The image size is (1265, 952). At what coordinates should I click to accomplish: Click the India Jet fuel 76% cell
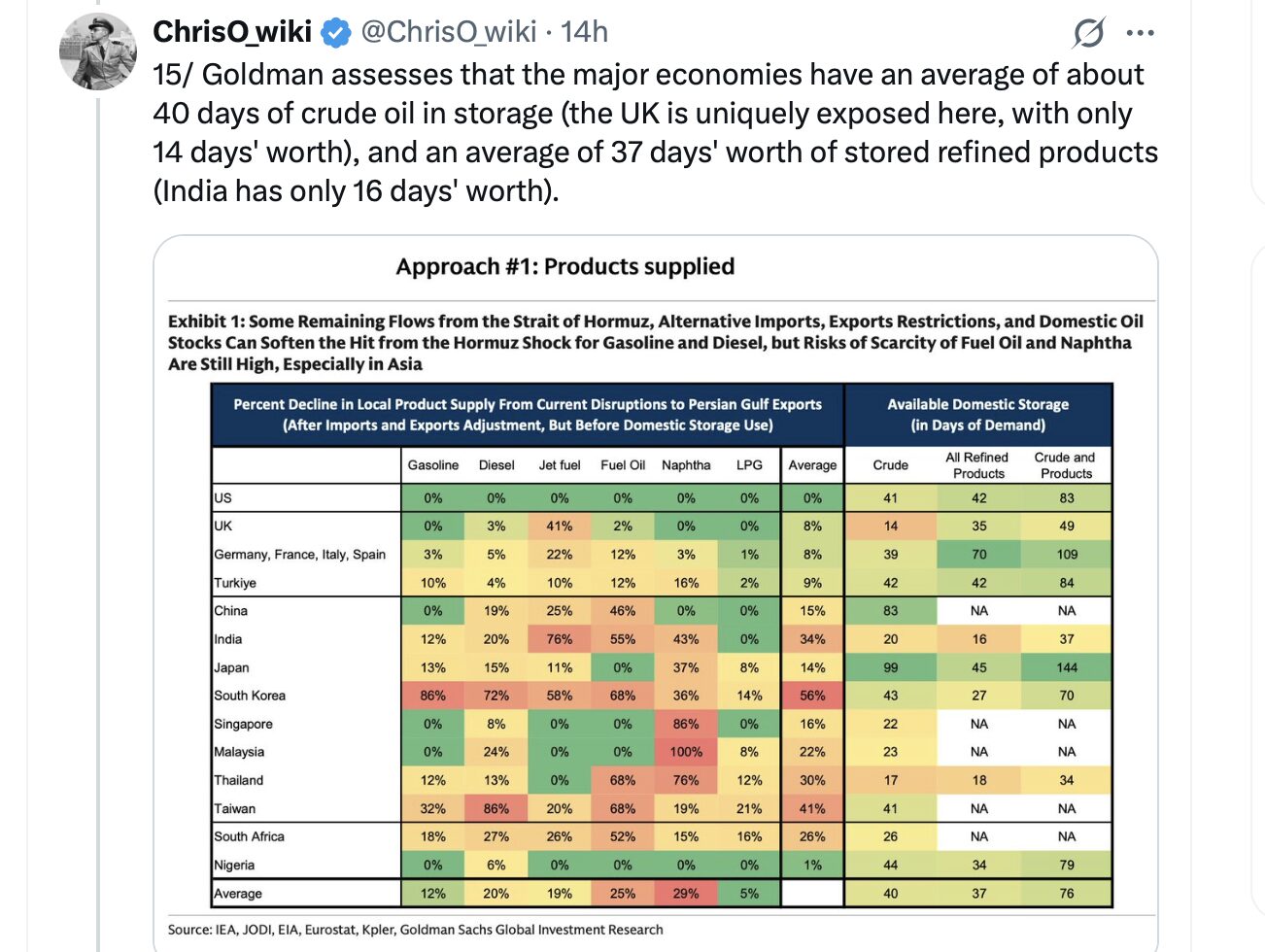tap(560, 639)
